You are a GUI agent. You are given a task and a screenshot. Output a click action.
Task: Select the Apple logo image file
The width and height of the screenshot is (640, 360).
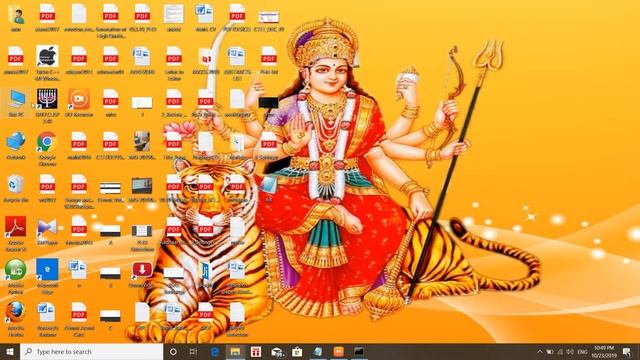[x=47, y=56]
